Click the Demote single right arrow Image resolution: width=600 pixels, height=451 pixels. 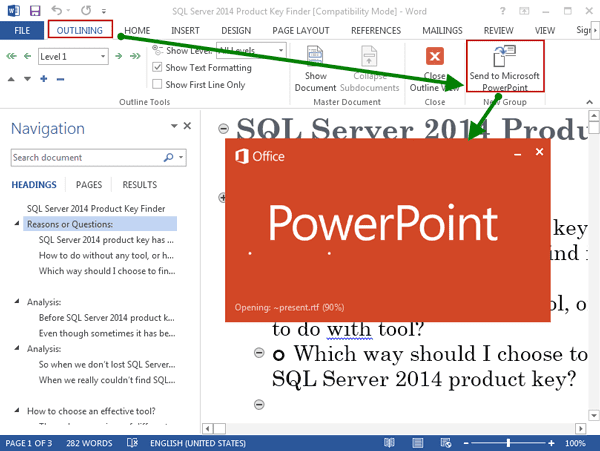pyautogui.click(x=119, y=56)
